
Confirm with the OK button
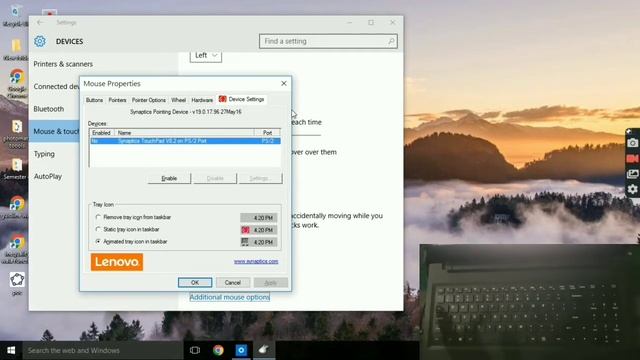tap(195, 282)
